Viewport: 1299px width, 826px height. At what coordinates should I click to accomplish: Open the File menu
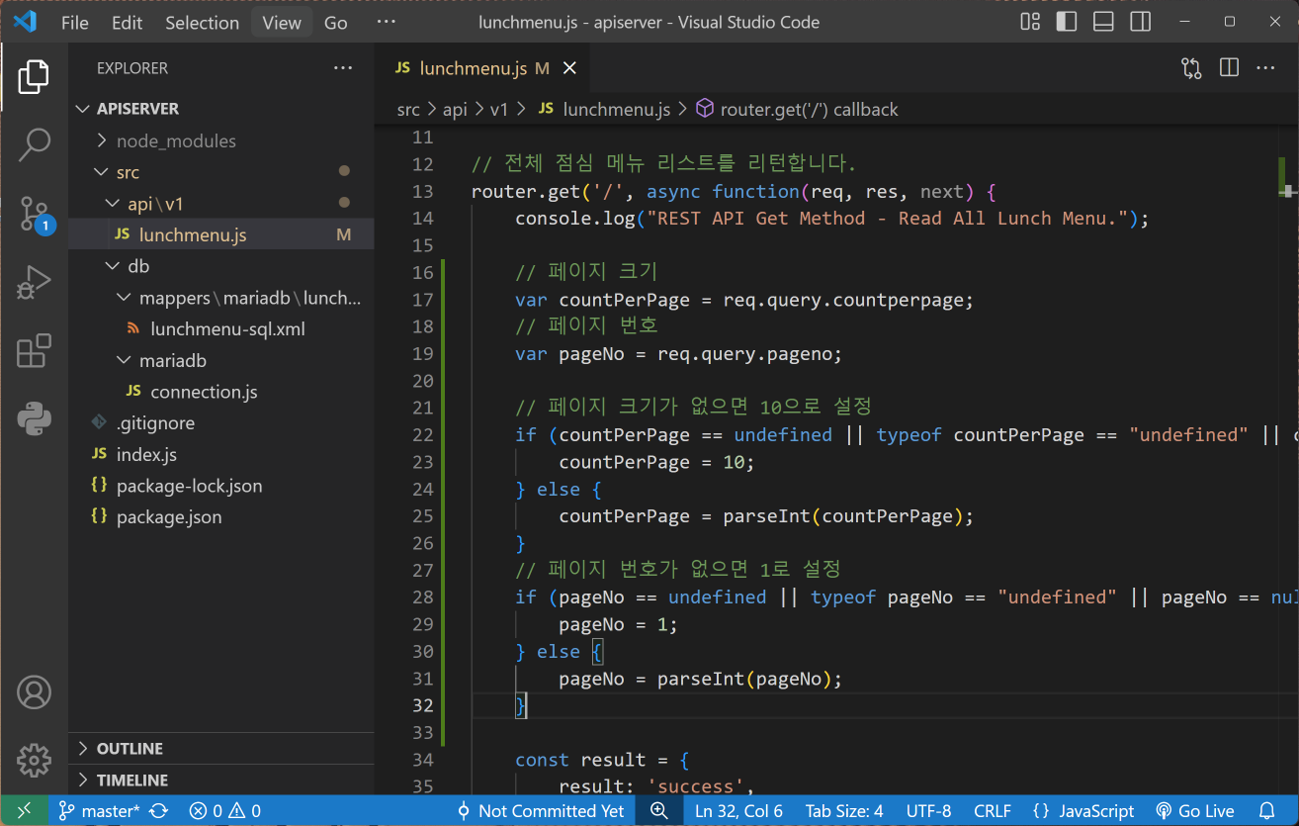coord(75,22)
